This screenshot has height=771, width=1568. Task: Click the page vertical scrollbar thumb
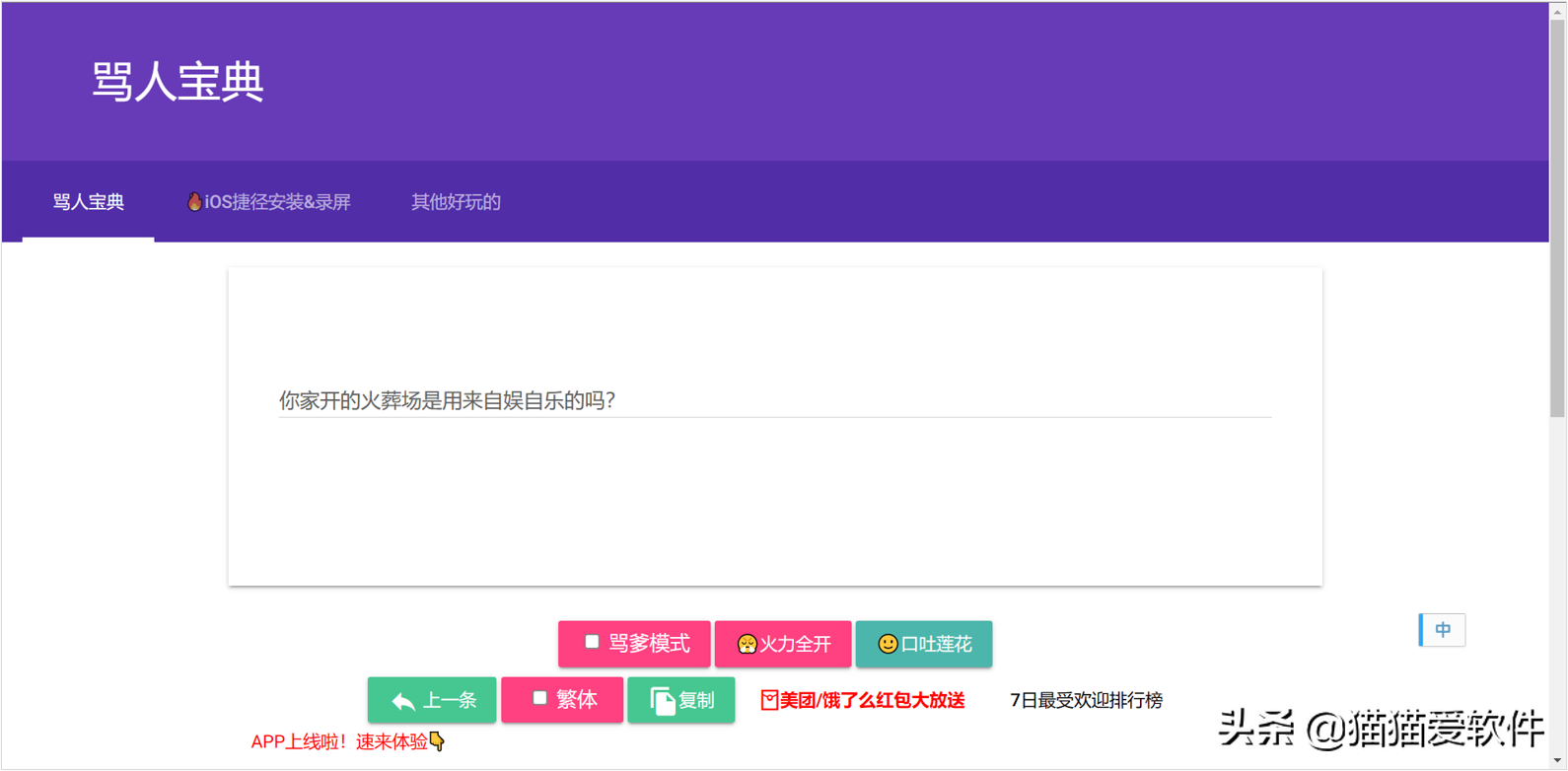pyautogui.click(x=1558, y=217)
